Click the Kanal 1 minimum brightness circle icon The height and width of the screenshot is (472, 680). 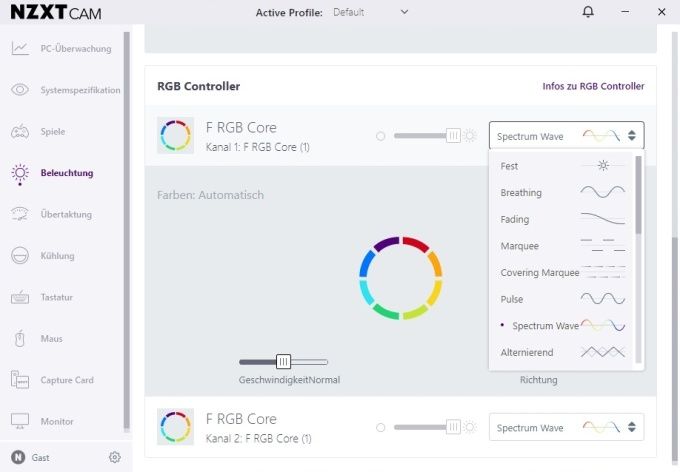click(381, 136)
